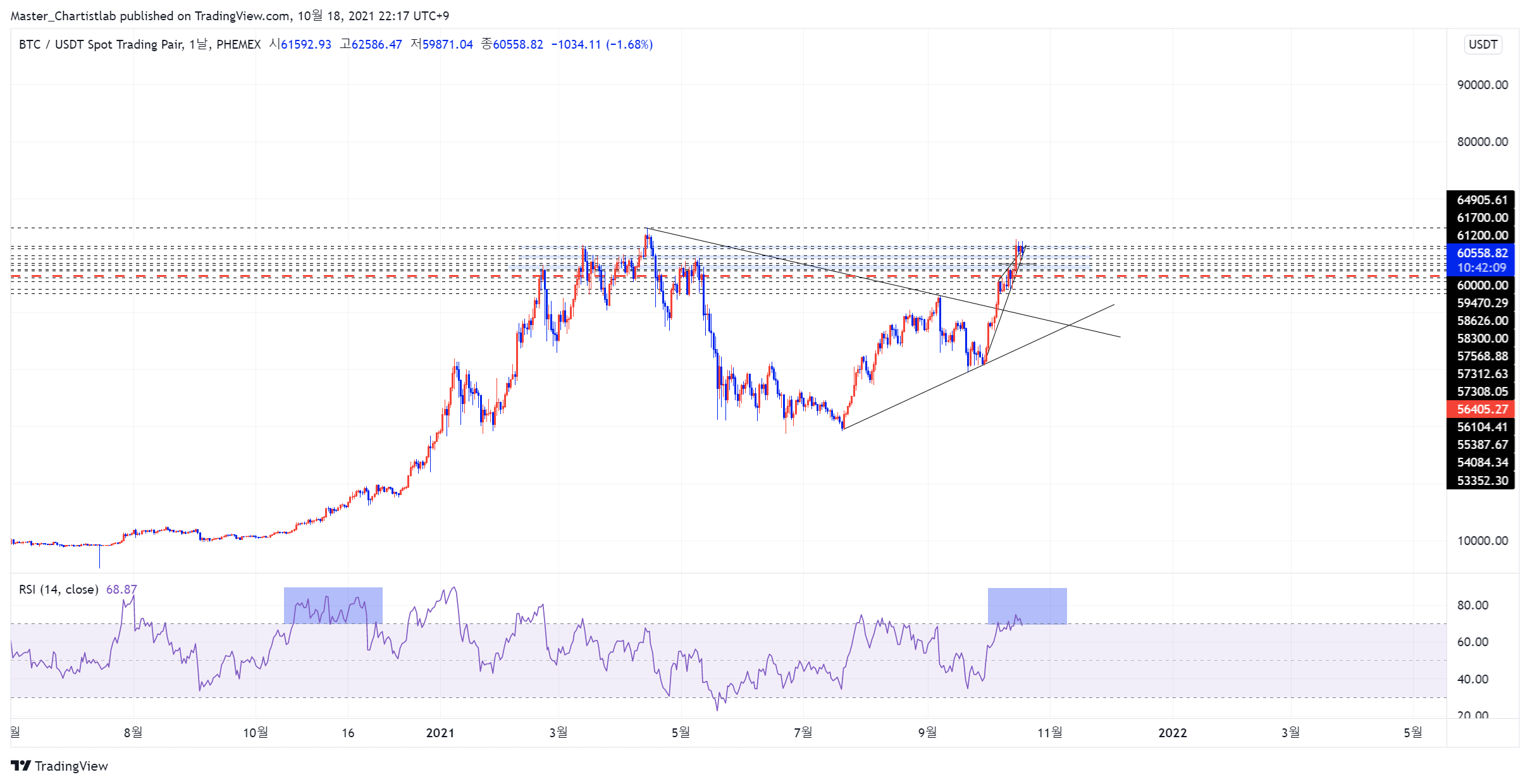Click the 61700.00 price level label
Viewport: 1530px width, 784px height.
(1482, 217)
